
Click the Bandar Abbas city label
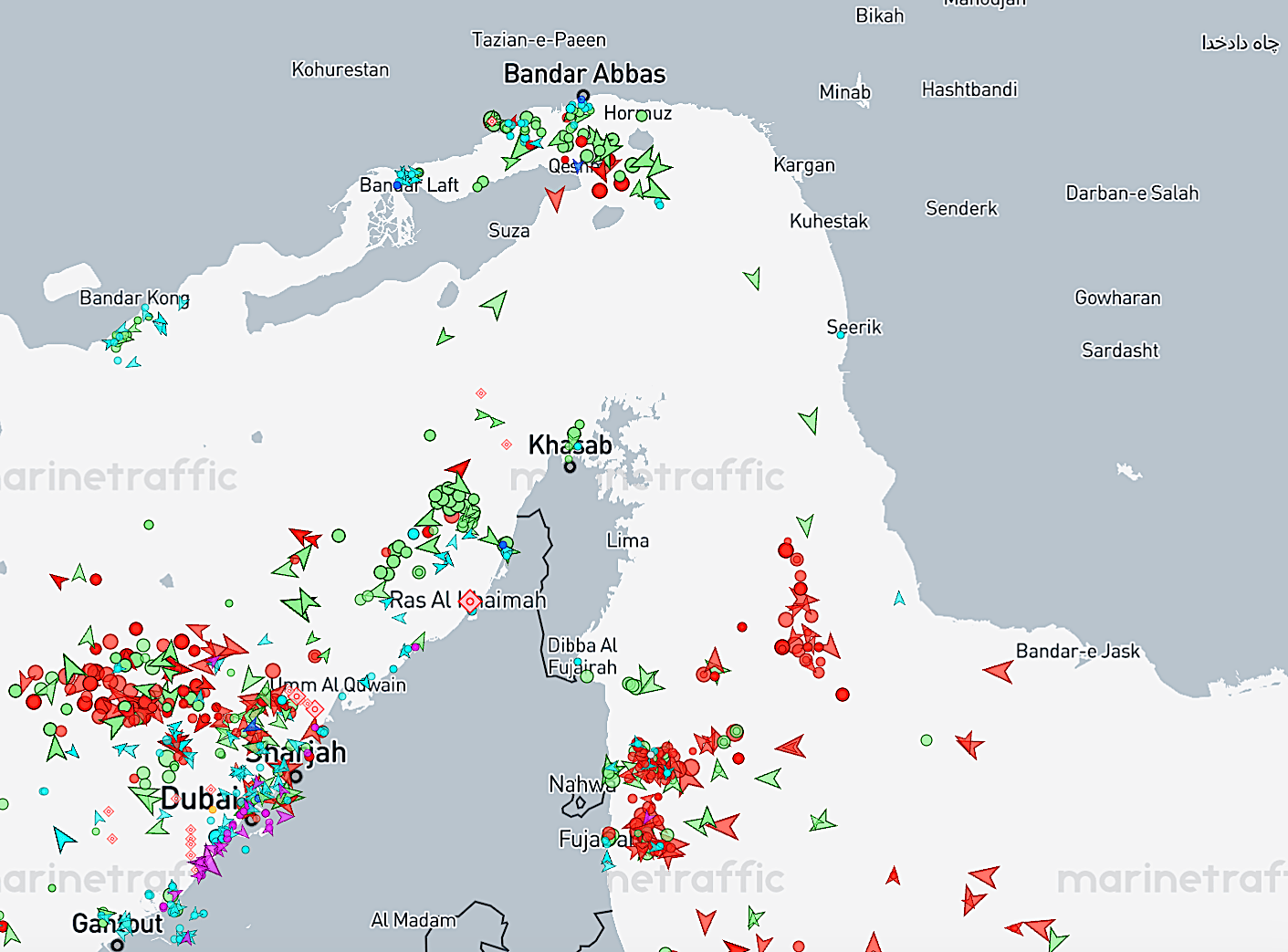[584, 74]
